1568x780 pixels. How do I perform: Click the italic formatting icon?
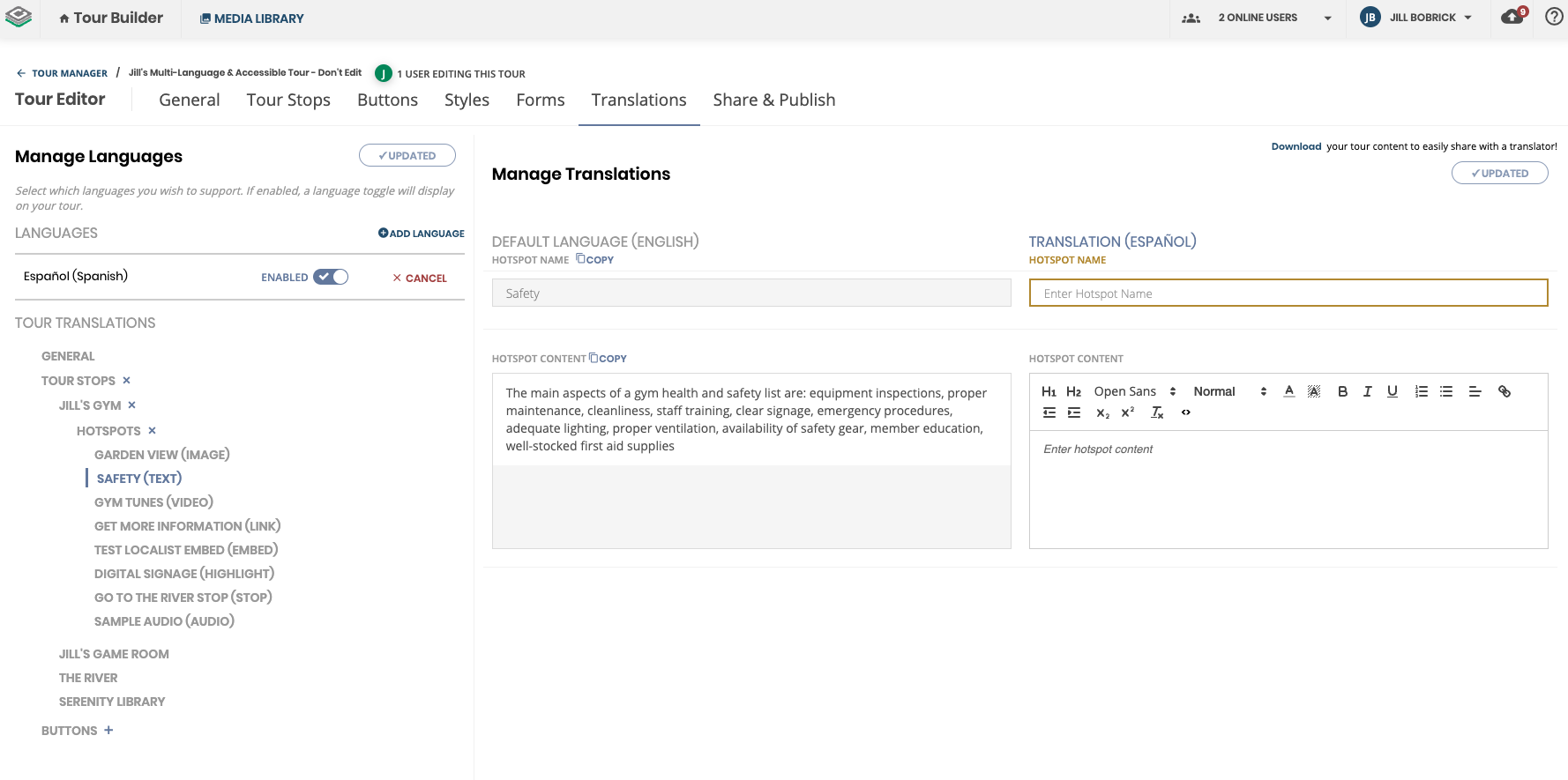1367,392
